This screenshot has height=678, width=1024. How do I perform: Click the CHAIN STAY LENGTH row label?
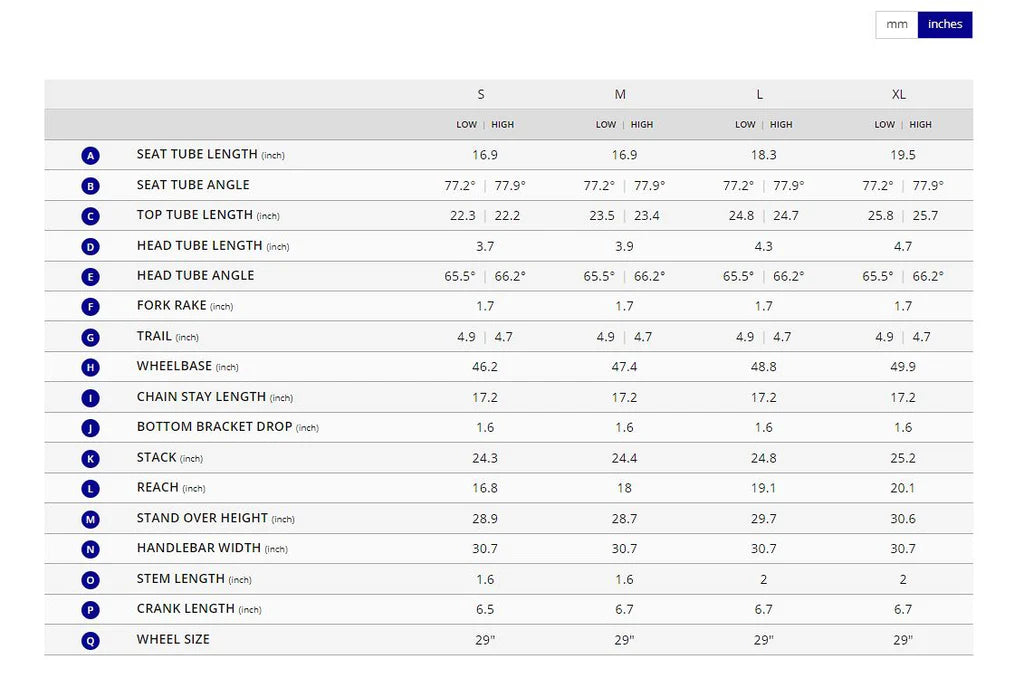pos(201,397)
